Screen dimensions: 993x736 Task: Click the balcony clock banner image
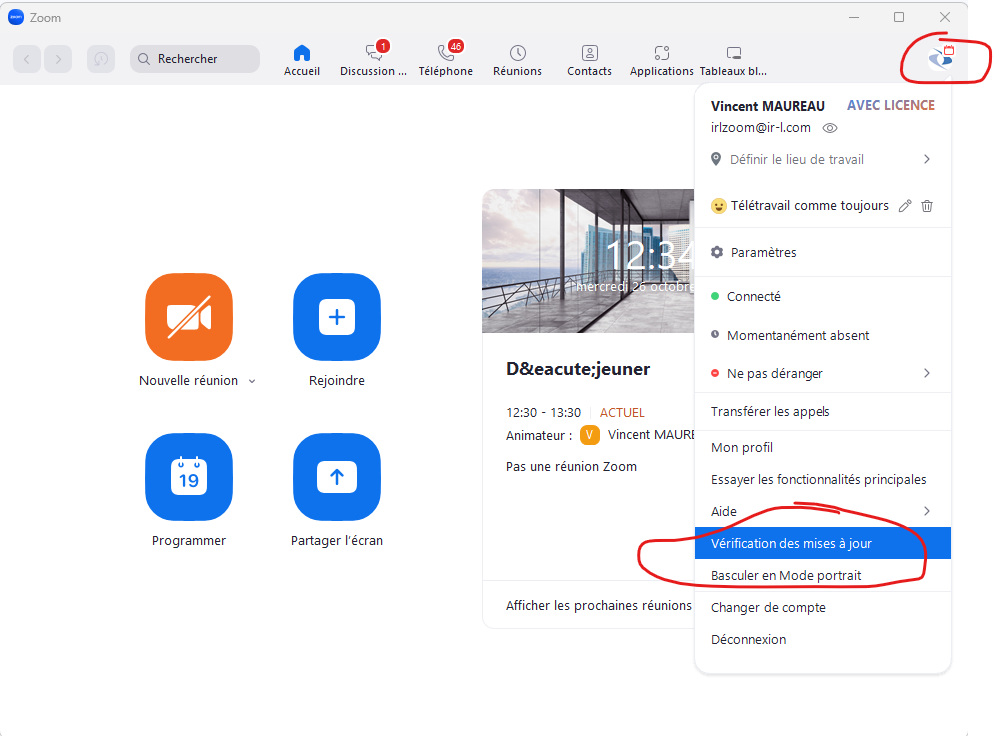pos(588,261)
